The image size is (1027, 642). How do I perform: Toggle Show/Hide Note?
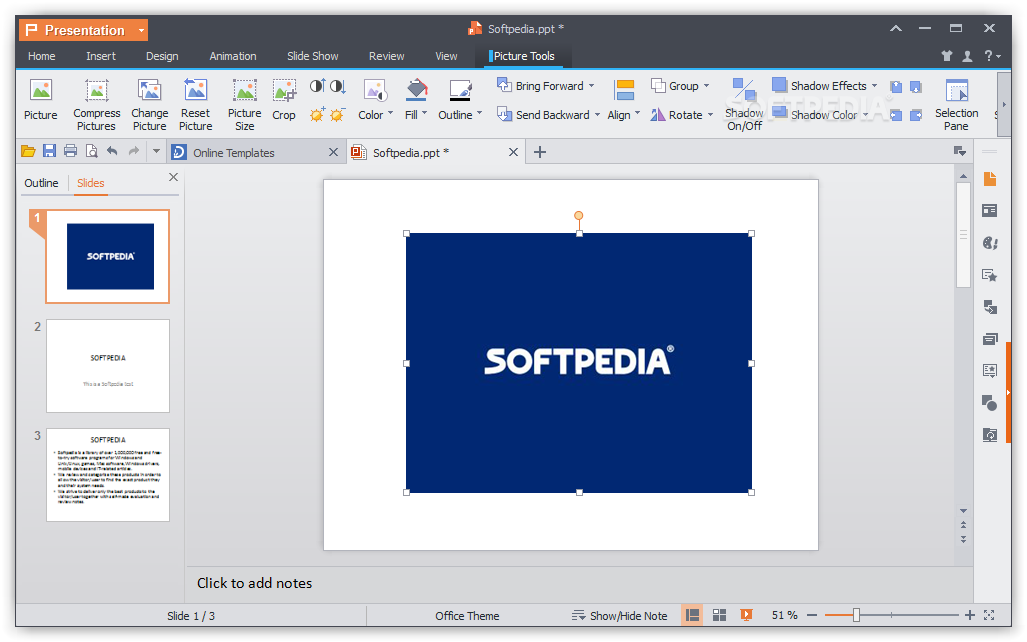tap(619, 616)
